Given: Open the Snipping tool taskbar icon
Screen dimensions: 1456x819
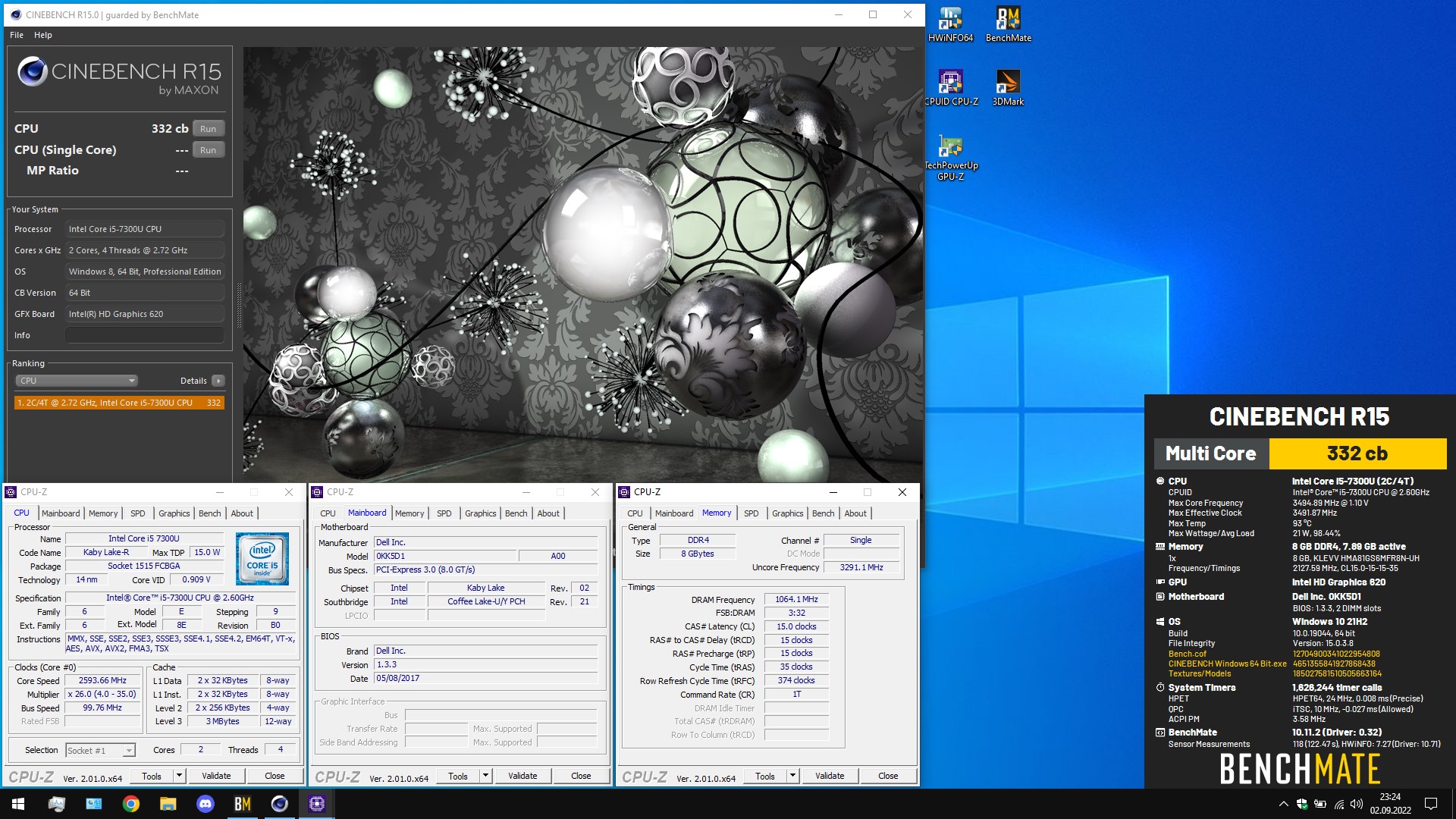Looking at the screenshot, I should coord(57,804).
